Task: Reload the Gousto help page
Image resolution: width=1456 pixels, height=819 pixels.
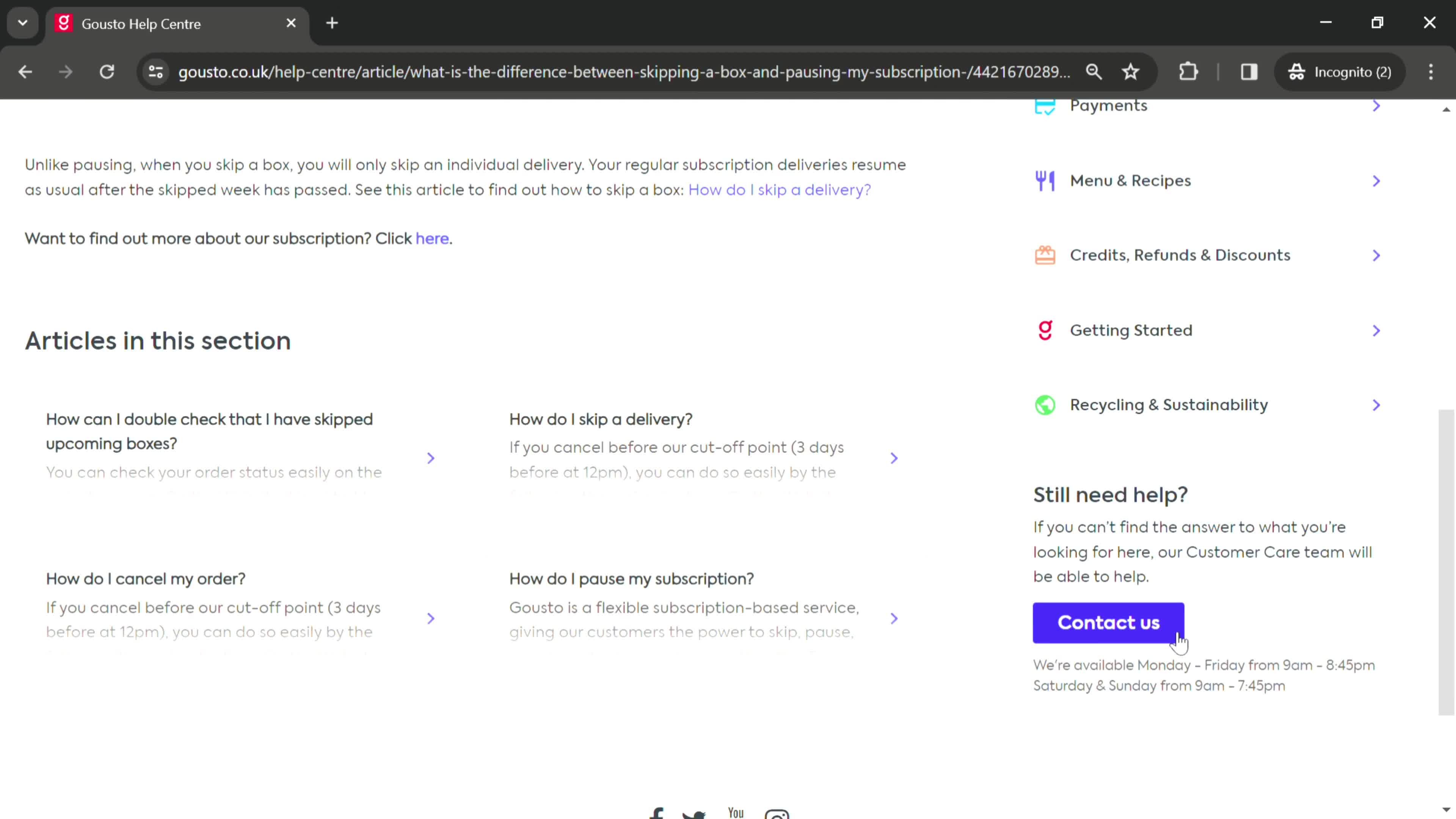Action: point(107,72)
